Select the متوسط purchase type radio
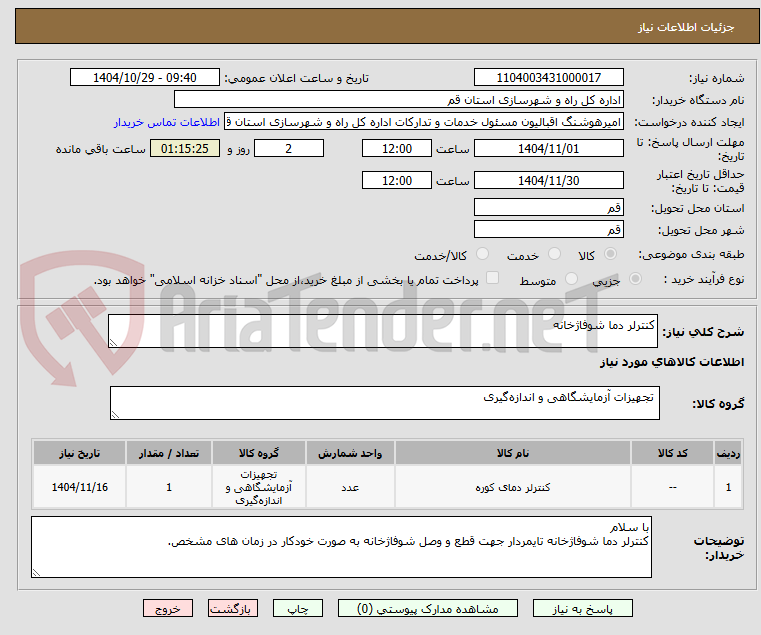Image resolution: width=761 pixels, height=635 pixels. coord(571,279)
